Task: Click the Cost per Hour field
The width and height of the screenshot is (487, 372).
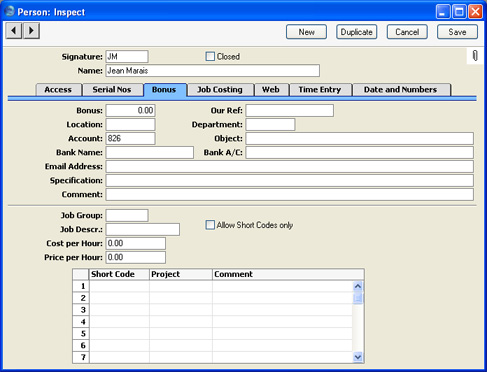Action: click(x=136, y=243)
